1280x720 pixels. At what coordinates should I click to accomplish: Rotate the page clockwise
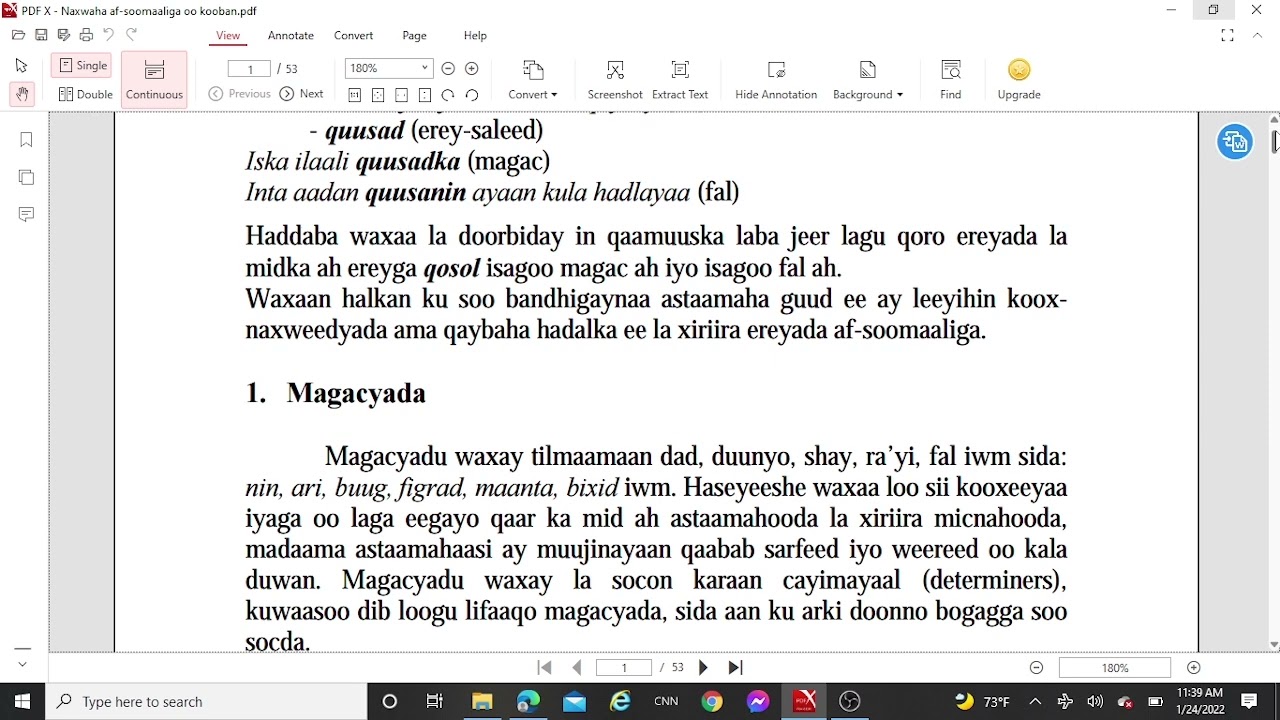click(x=448, y=95)
